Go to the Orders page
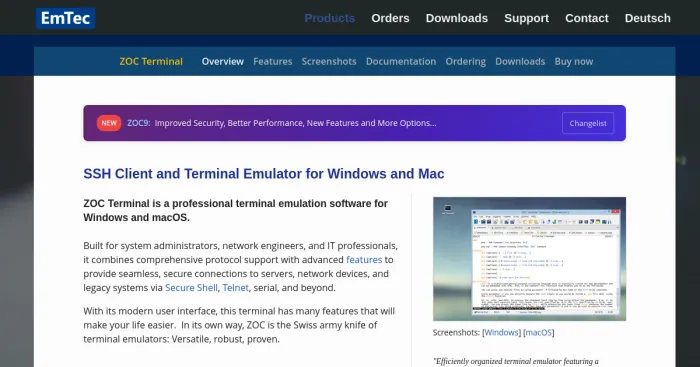 [x=390, y=18]
